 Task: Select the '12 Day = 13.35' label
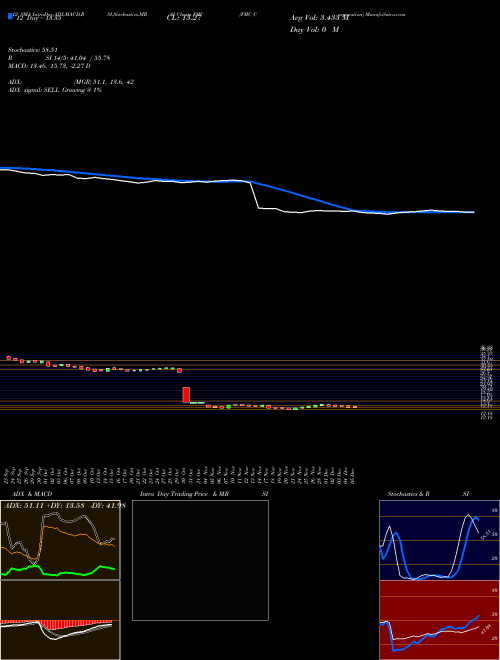click(x=38, y=19)
